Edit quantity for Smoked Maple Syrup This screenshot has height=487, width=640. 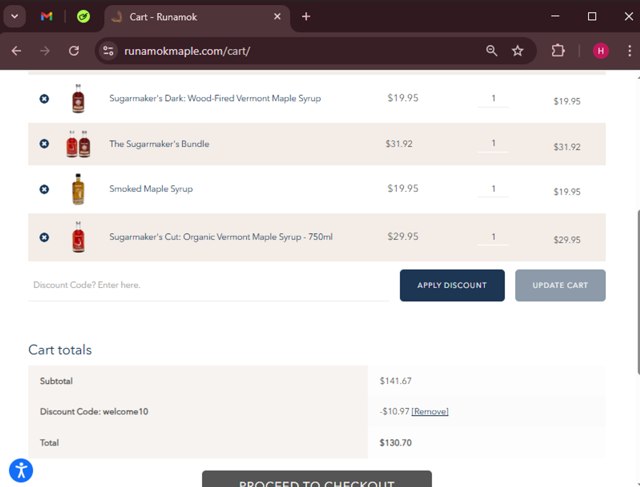point(493,189)
